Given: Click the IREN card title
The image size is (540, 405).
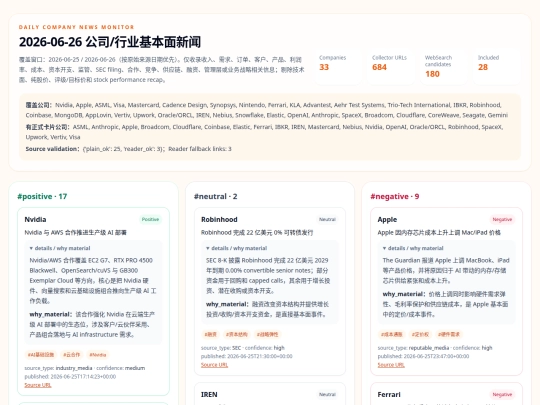Looking at the screenshot, I should (x=209, y=394).
